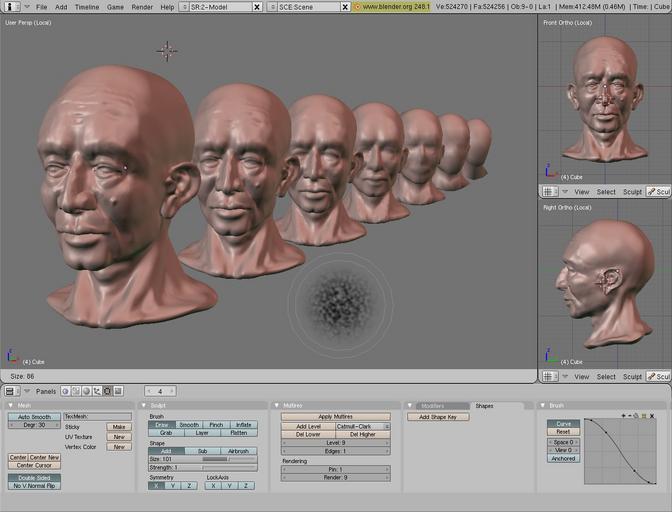Click the zoom-in plus icon above brush curve

[623, 414]
